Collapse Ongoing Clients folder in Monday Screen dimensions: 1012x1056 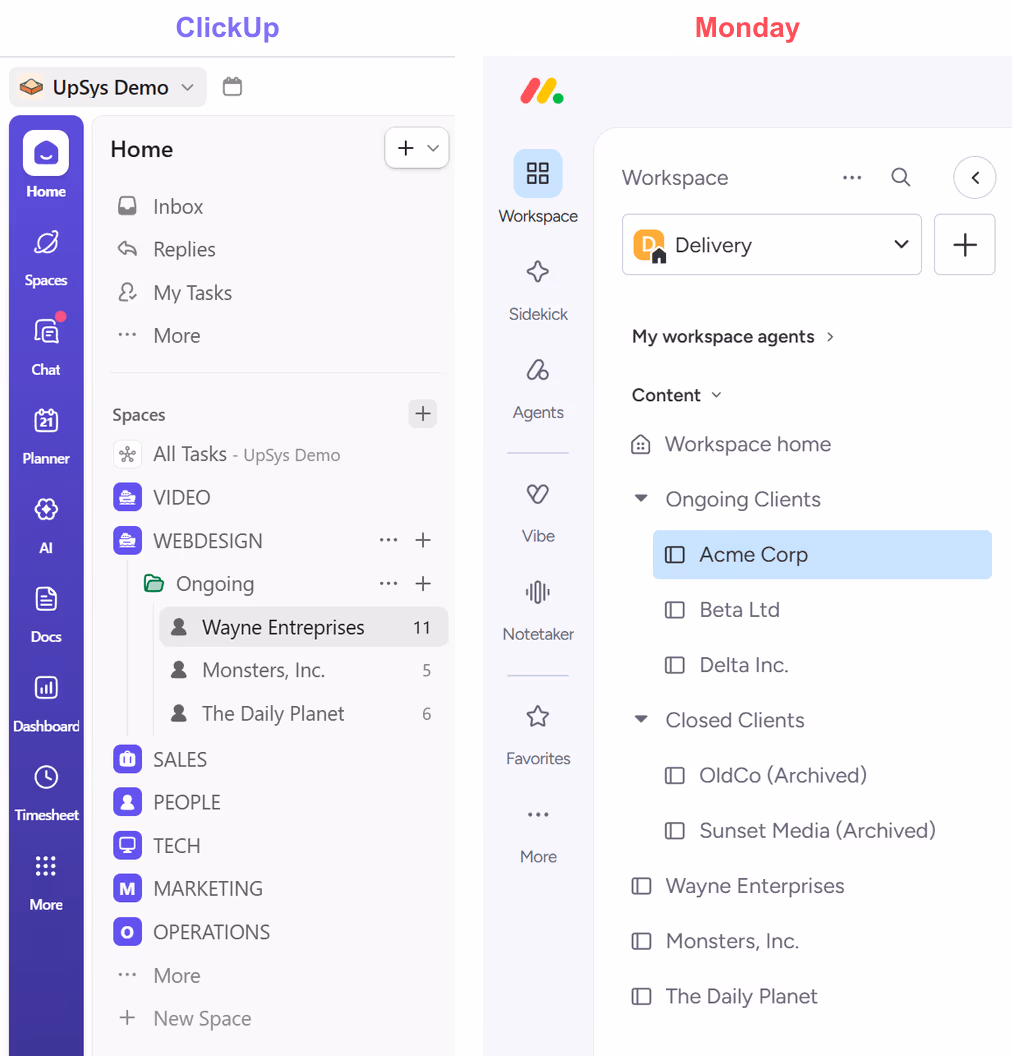[x=641, y=498]
